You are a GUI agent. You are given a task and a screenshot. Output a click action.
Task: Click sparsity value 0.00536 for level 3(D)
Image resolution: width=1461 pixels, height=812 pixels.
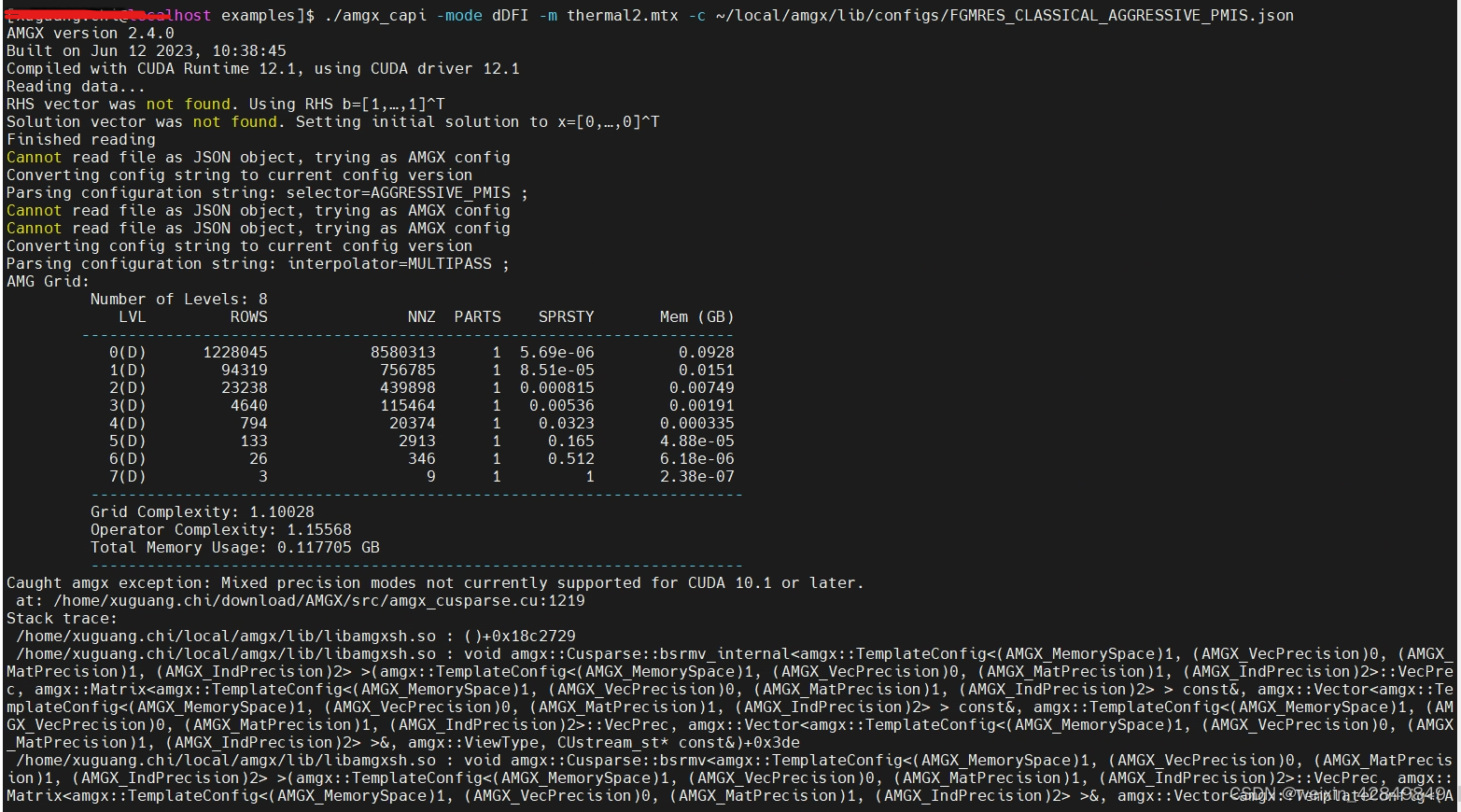point(562,406)
